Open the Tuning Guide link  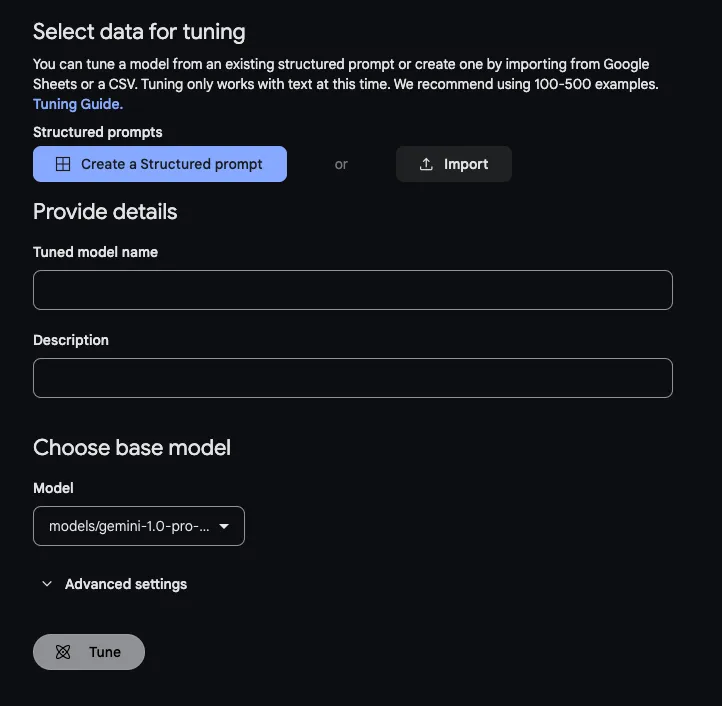[78, 104]
